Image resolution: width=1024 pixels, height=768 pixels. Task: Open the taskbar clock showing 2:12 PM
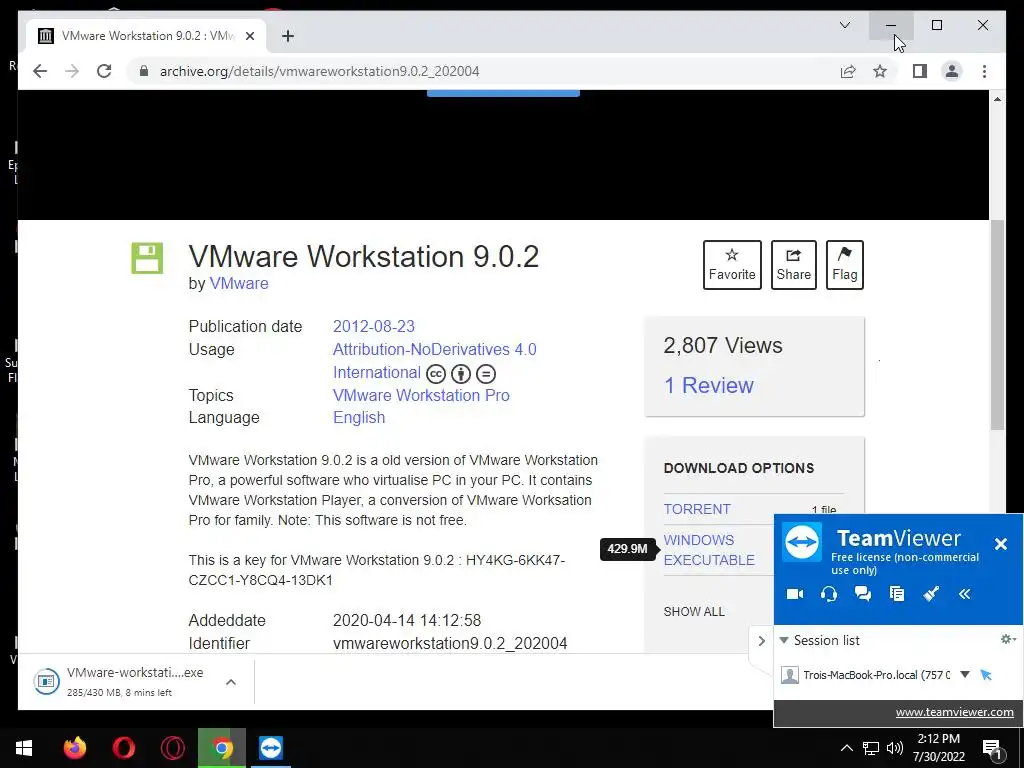[938, 748]
